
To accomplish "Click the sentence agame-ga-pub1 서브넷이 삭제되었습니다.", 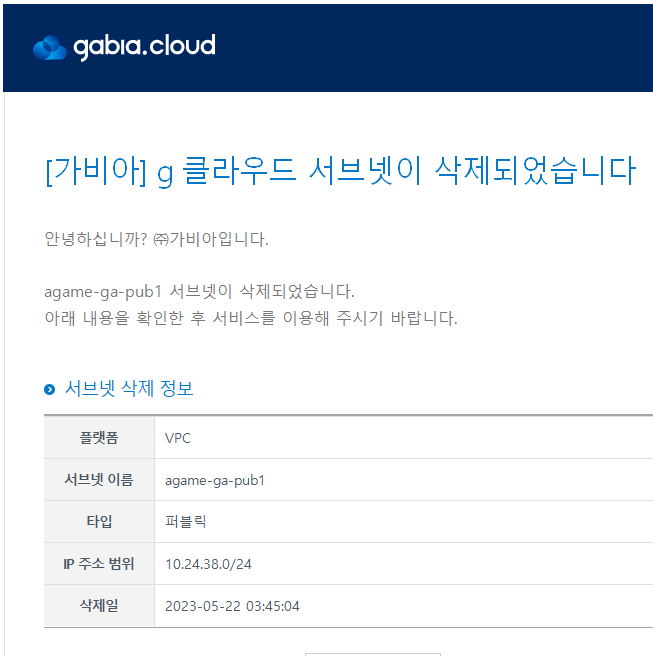I will [199, 292].
